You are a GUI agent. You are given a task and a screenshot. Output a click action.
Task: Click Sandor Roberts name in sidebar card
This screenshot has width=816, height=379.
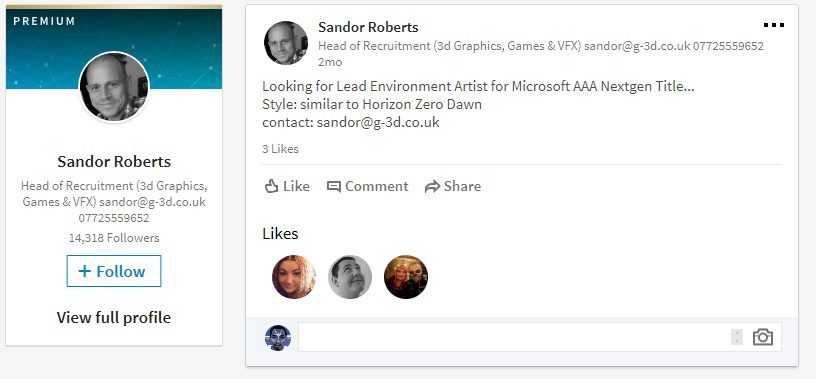point(114,161)
